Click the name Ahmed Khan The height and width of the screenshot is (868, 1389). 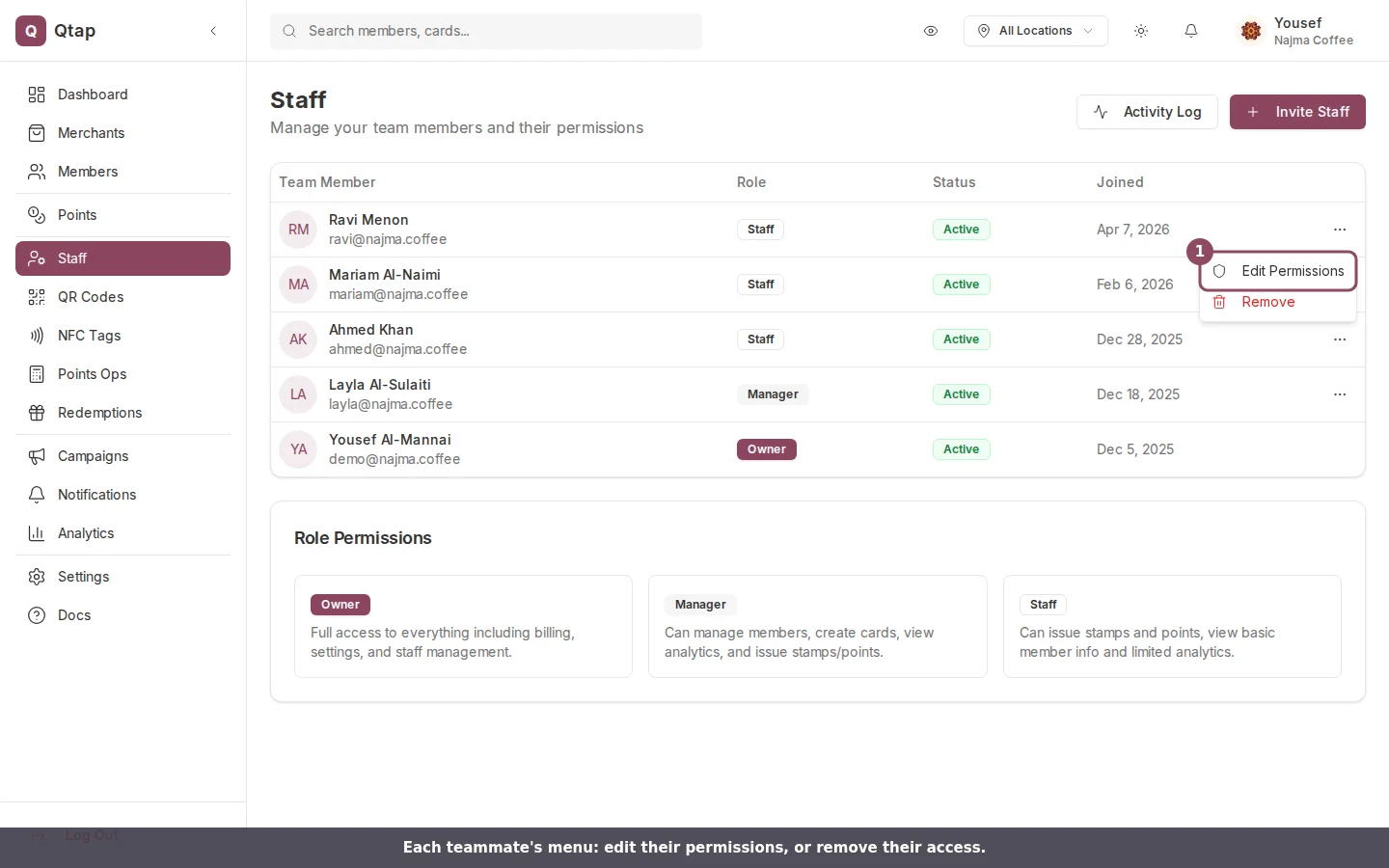pos(370,330)
